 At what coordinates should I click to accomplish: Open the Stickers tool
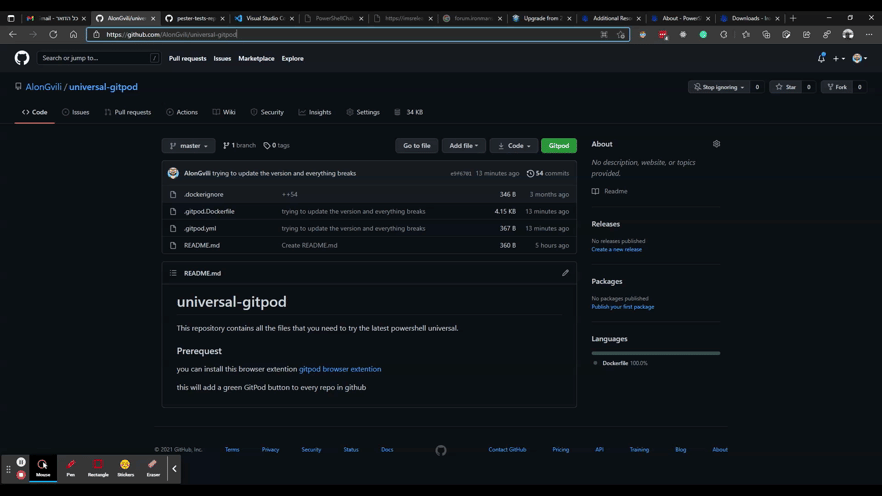(x=125, y=467)
